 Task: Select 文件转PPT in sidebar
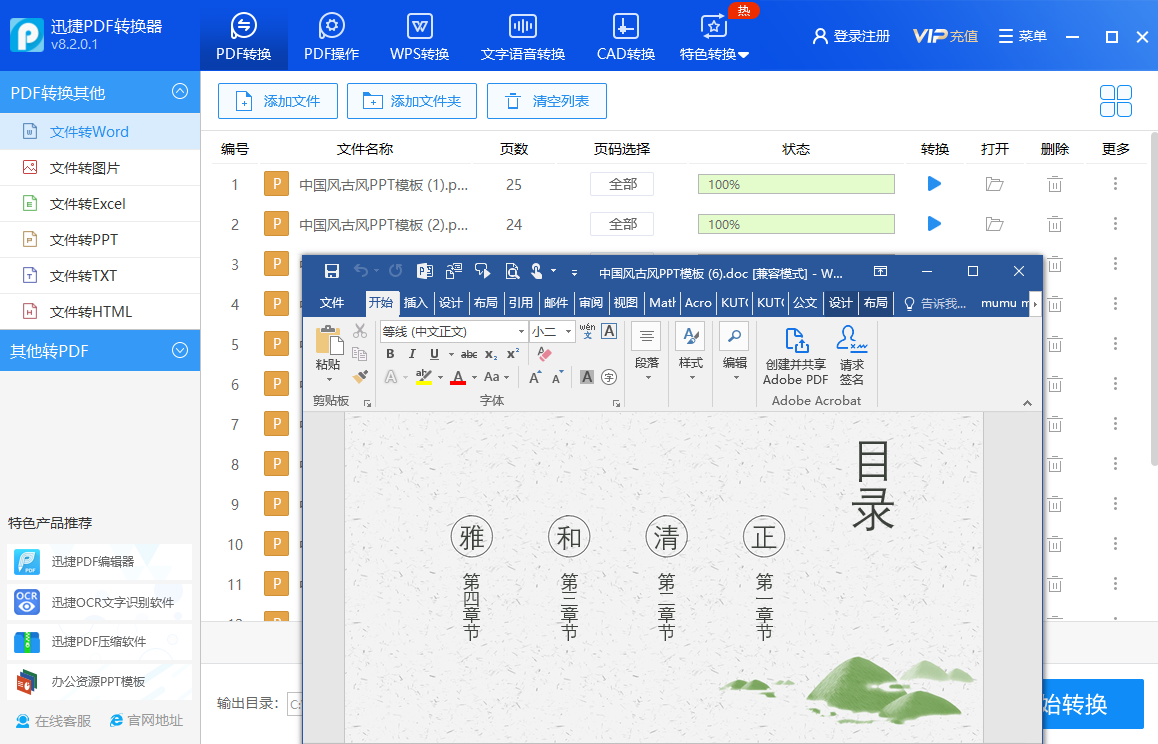pyautogui.click(x=100, y=239)
